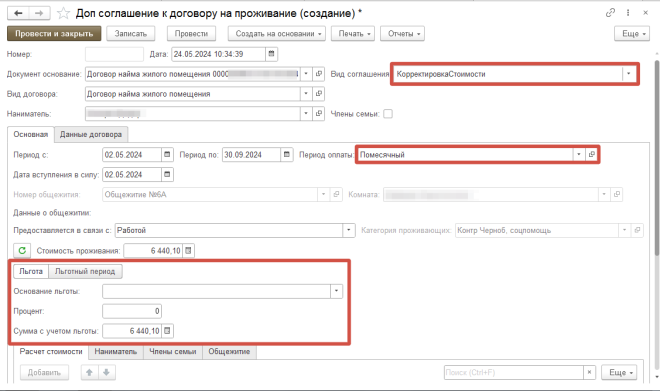Click Провести и закрыть button

tap(54, 34)
